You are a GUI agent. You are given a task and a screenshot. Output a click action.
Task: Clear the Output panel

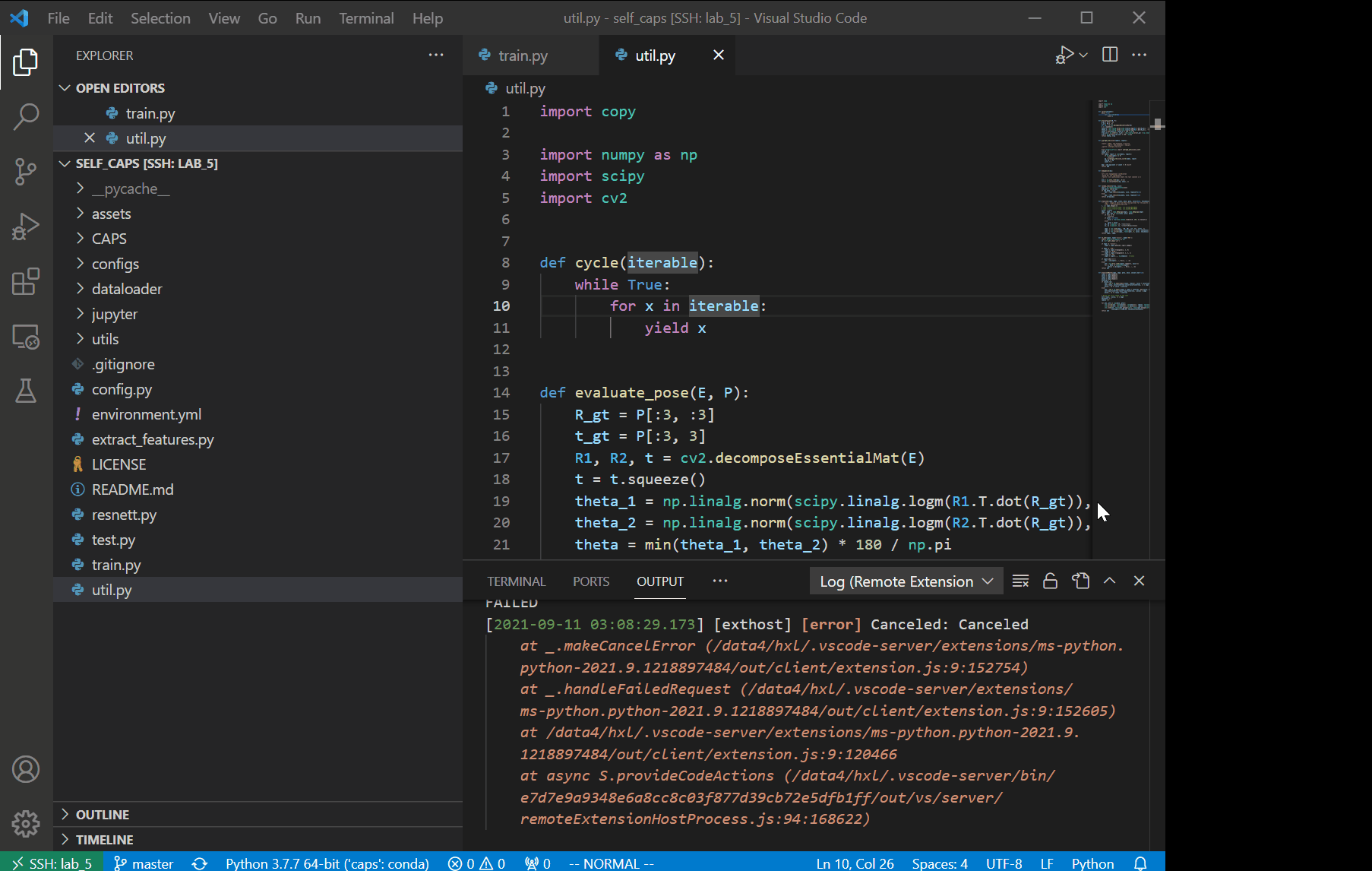[1020, 581]
